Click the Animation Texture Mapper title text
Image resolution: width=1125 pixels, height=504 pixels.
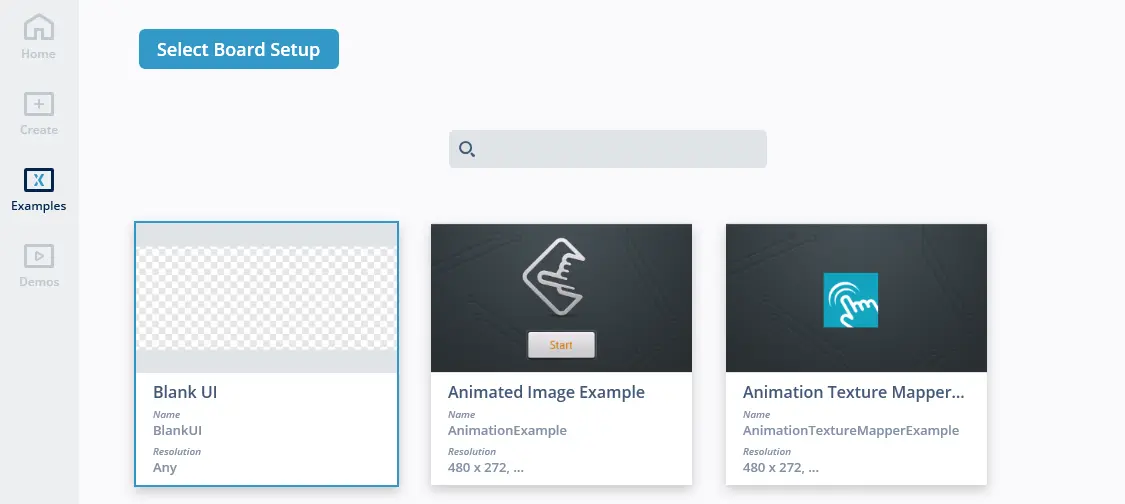pos(853,392)
